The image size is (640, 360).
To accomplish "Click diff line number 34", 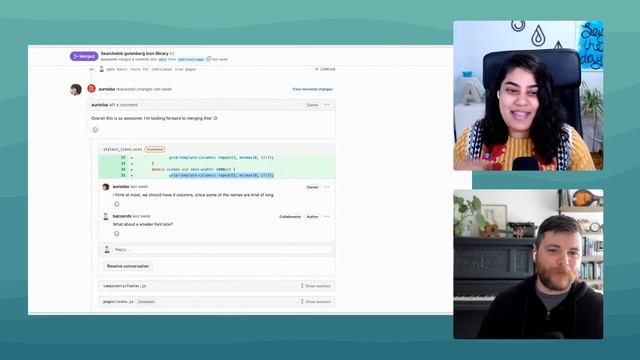I will point(123,169).
